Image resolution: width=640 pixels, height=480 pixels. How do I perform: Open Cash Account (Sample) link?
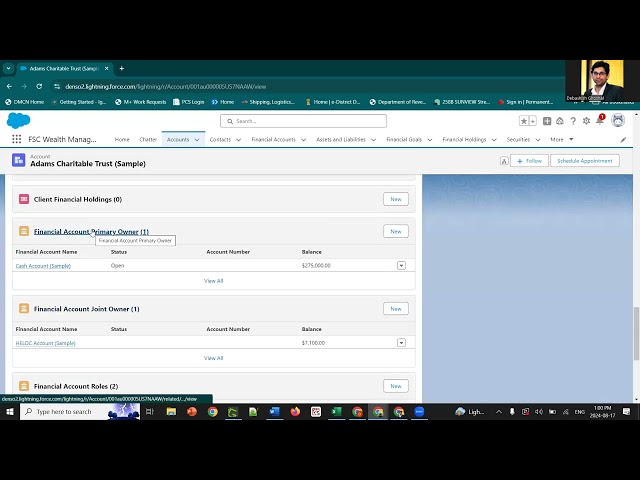(x=43, y=266)
